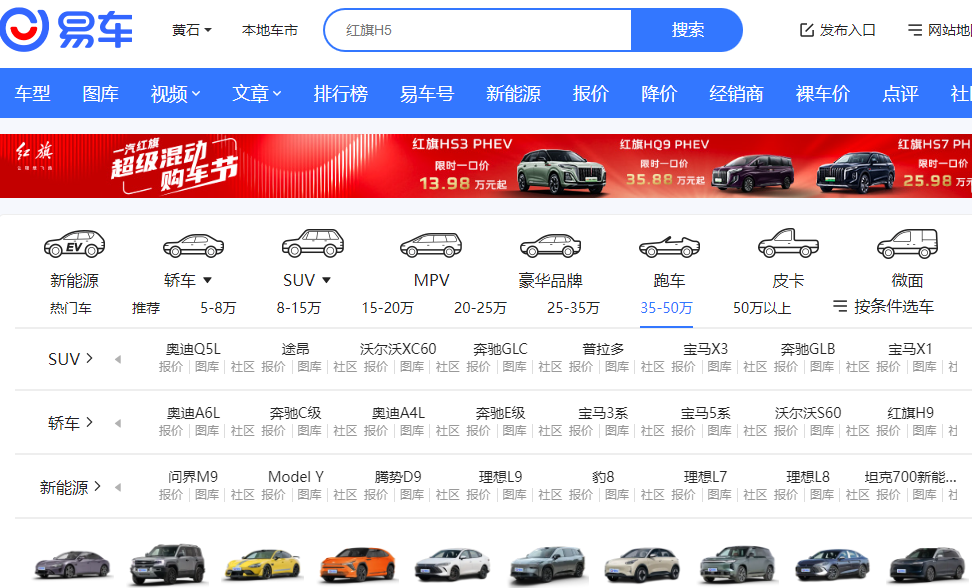Click the Yiche logo icon
The width and height of the screenshot is (972, 588).
tap(24, 29)
